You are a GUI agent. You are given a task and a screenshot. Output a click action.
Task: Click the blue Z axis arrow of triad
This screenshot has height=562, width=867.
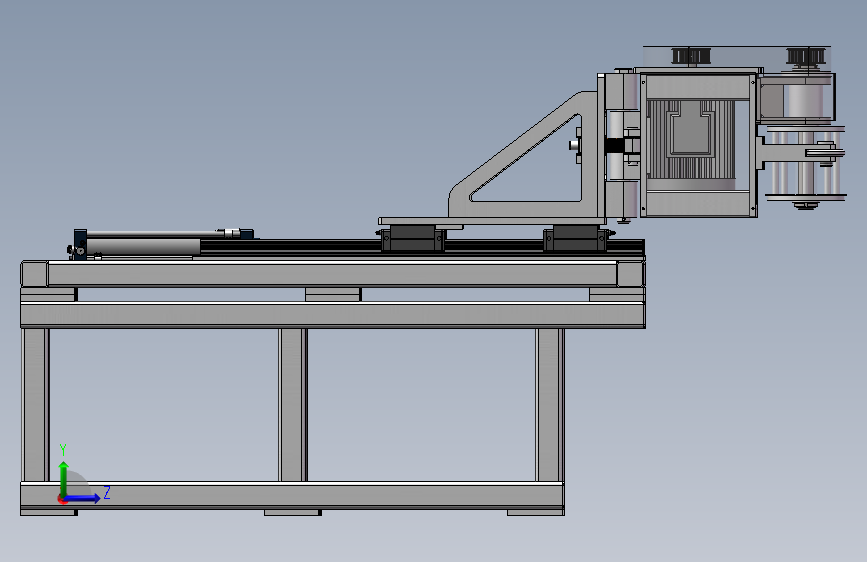[x=83, y=498]
